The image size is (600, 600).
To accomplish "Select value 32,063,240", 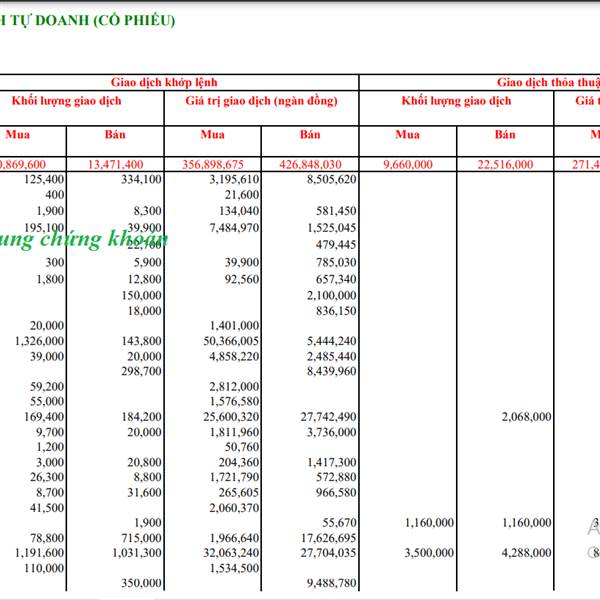I will (231, 553).
